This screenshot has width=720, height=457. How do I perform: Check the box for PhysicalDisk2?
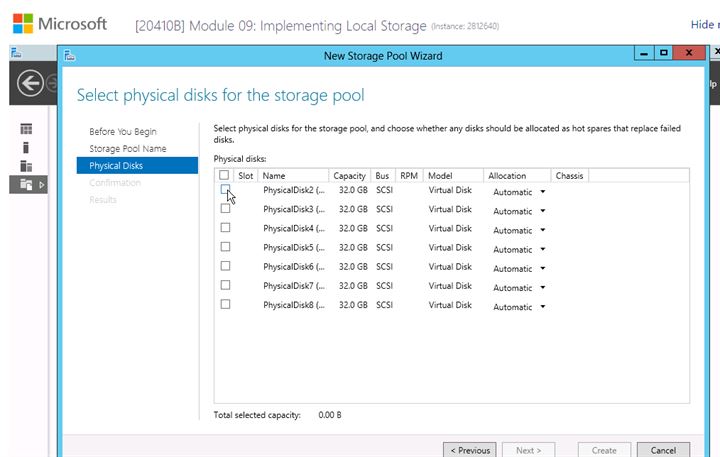coord(225,189)
